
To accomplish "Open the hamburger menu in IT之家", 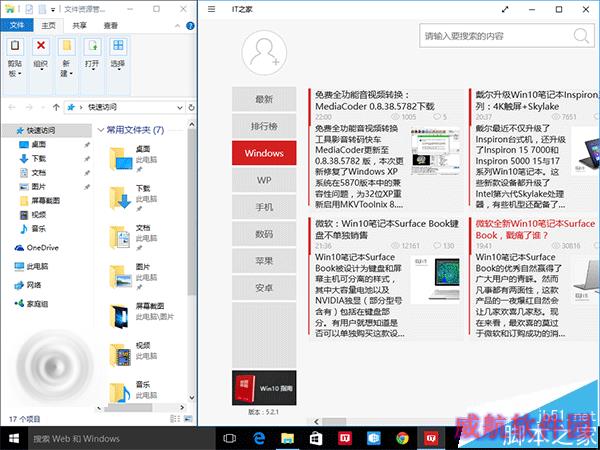I will click(x=211, y=9).
